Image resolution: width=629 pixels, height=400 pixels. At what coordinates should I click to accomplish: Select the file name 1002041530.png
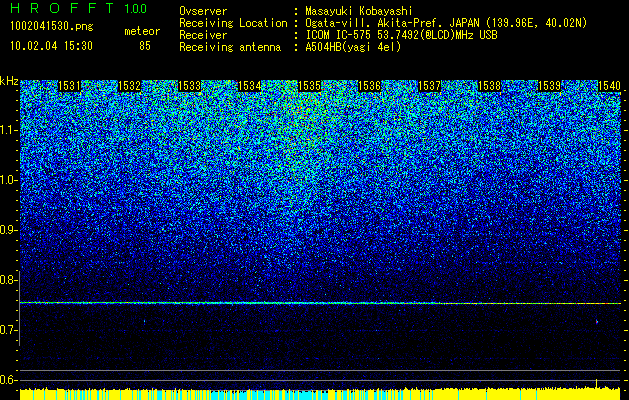coord(52,26)
